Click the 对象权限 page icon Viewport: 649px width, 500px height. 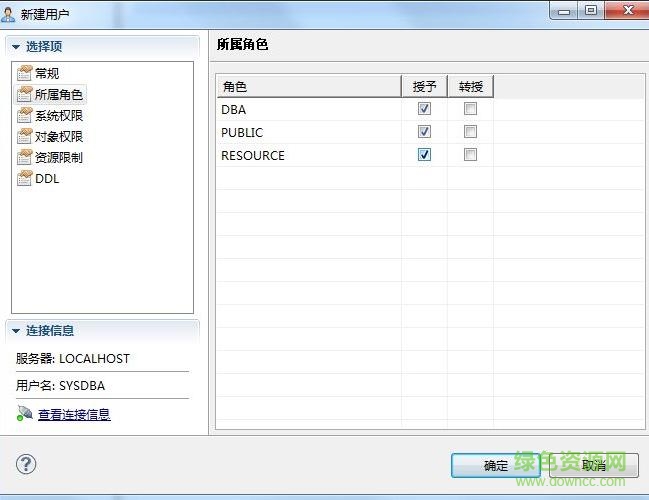tap(25, 136)
